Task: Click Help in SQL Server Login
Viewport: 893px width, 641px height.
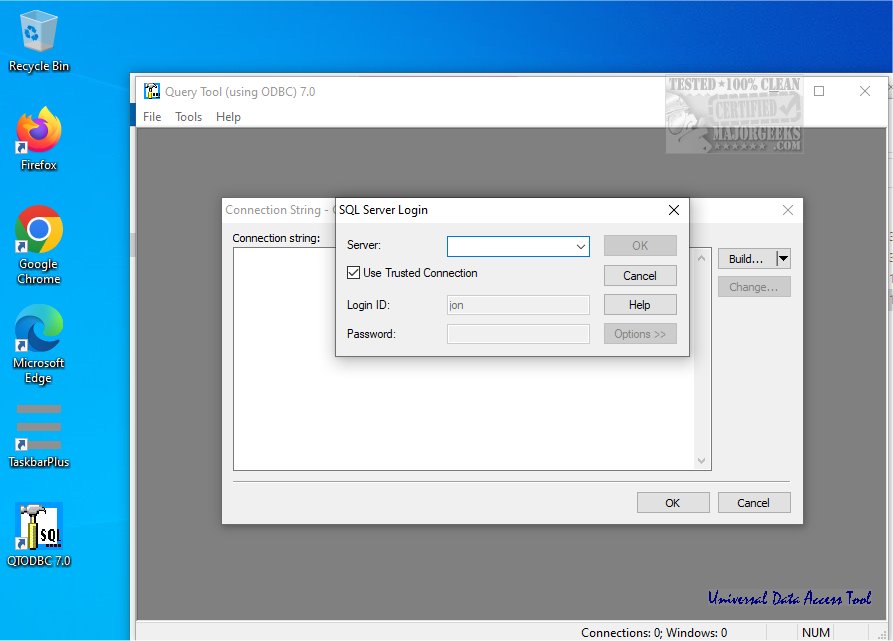Action: coord(640,305)
